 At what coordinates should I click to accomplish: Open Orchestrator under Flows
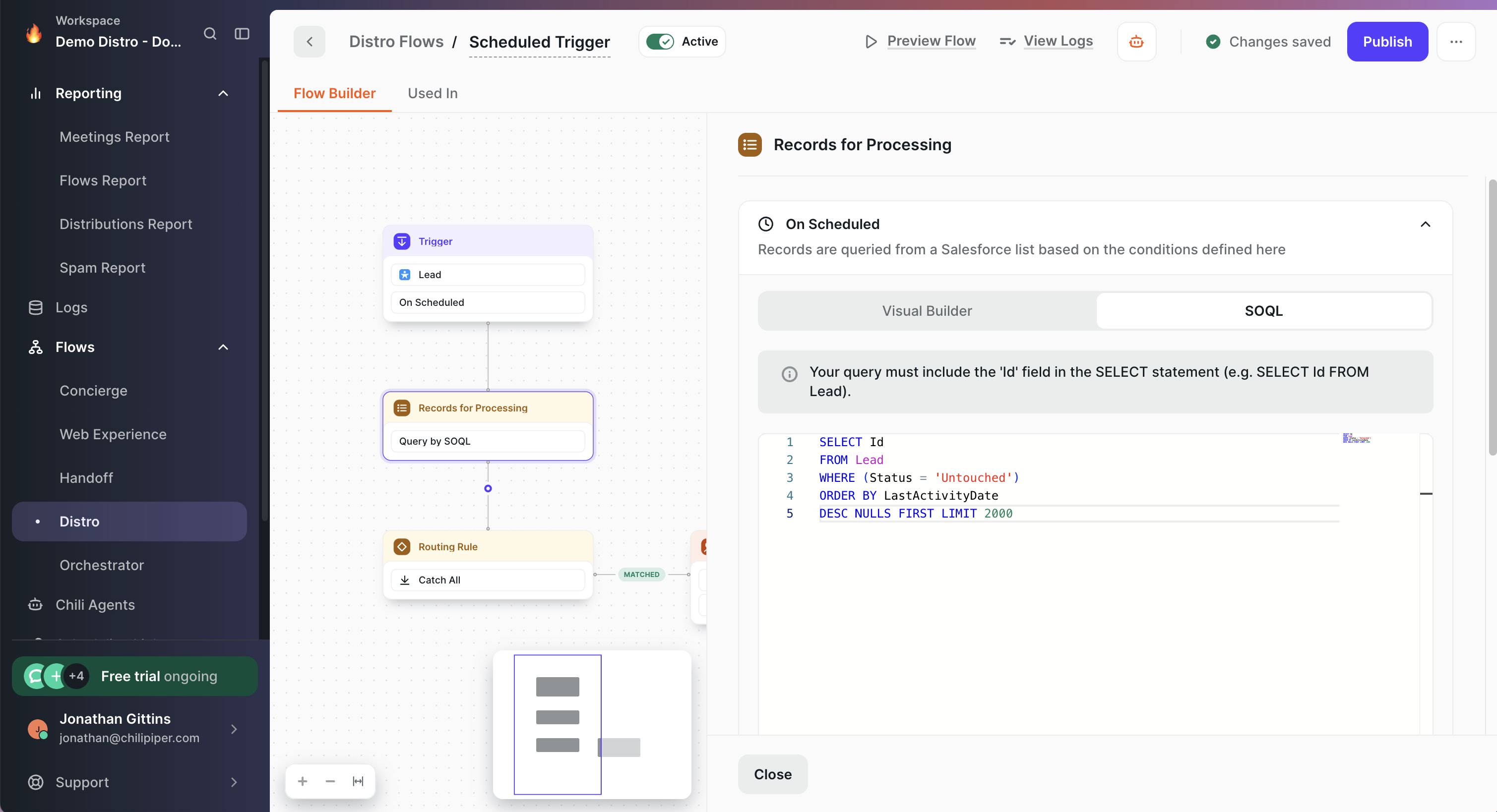tap(102, 565)
